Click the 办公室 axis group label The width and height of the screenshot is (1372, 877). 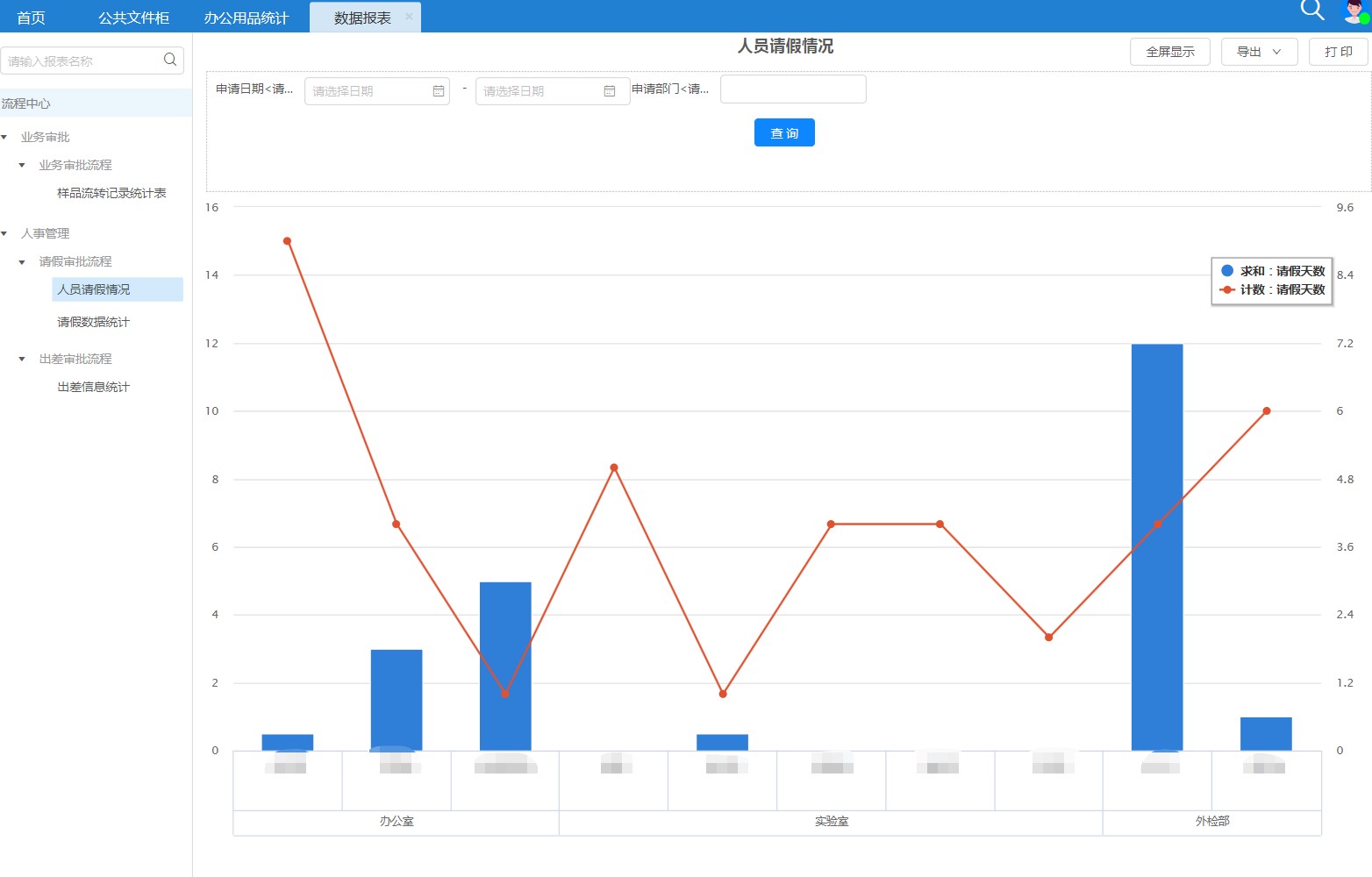[x=397, y=822]
